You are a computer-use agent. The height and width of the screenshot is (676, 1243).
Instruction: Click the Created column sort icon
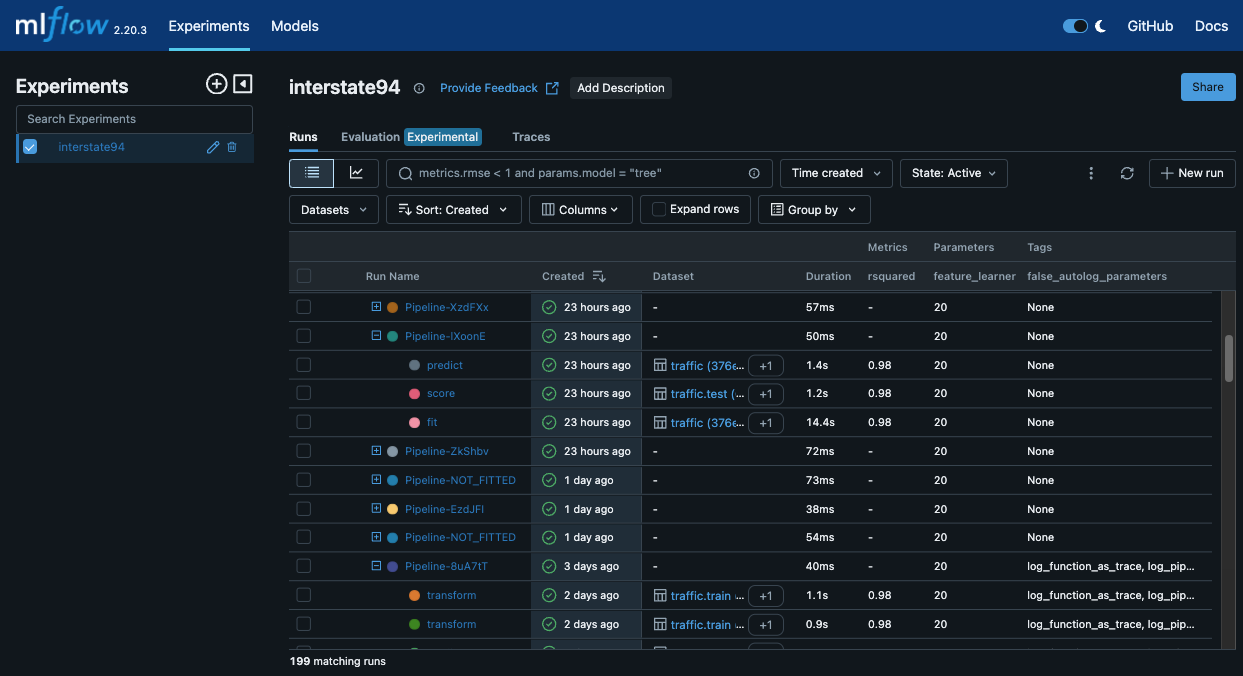(599, 276)
